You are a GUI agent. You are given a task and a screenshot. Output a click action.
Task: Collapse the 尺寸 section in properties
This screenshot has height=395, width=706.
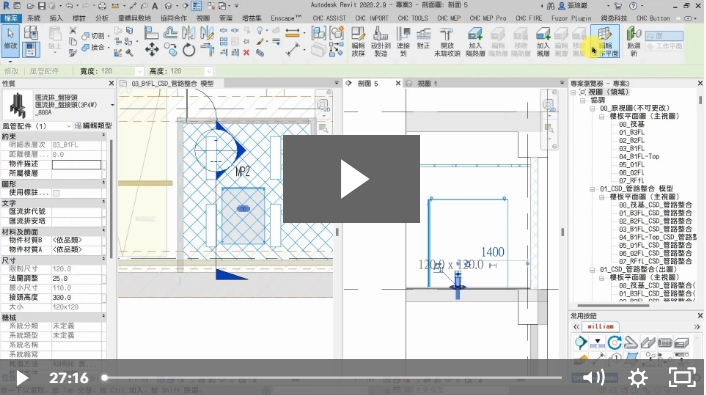(104, 260)
